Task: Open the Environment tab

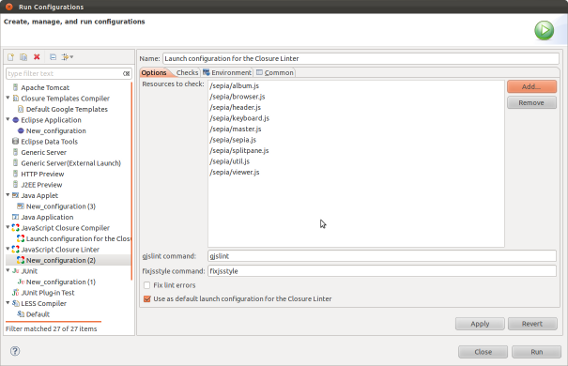Action: tap(227, 72)
